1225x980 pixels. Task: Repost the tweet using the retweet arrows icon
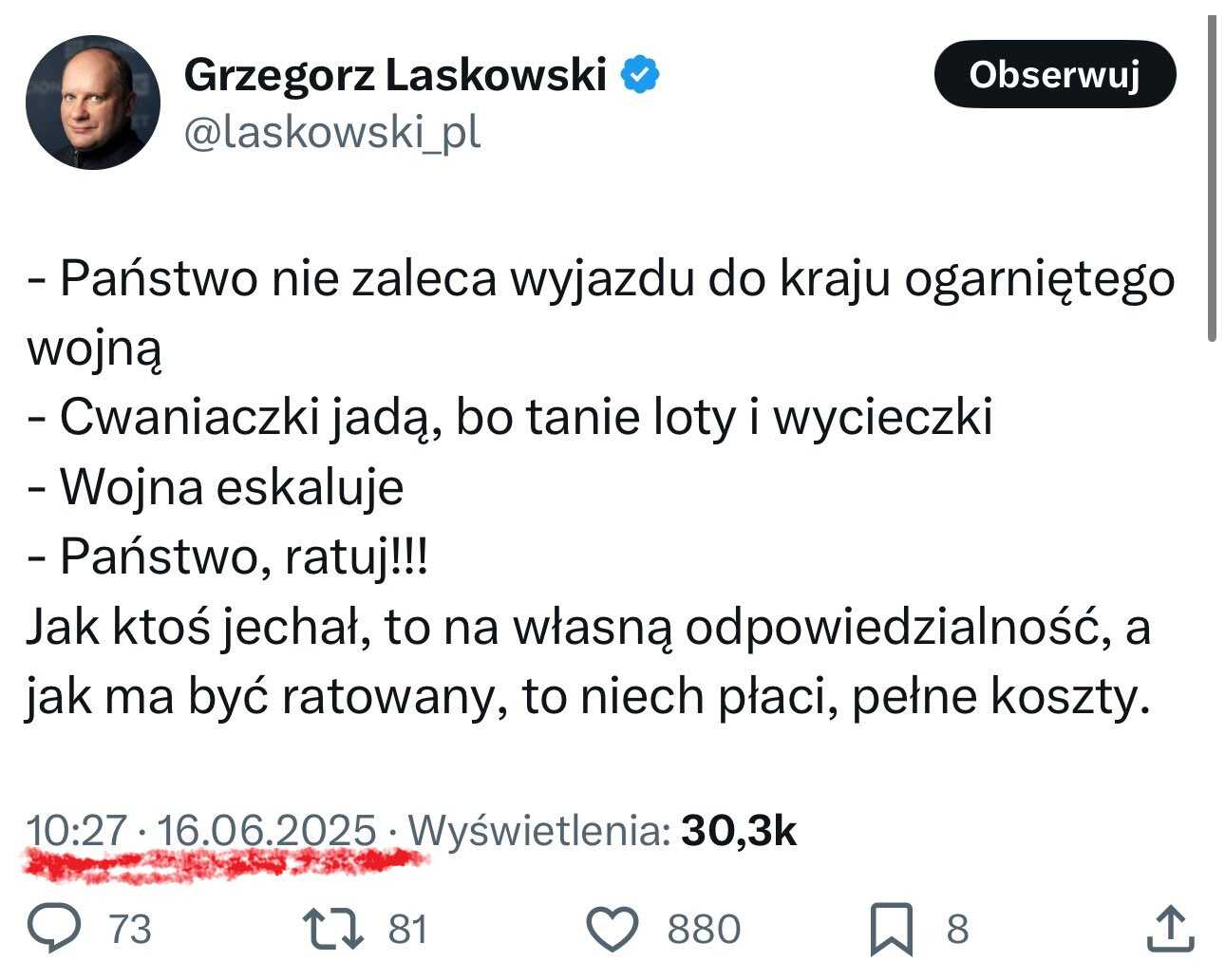[331, 929]
